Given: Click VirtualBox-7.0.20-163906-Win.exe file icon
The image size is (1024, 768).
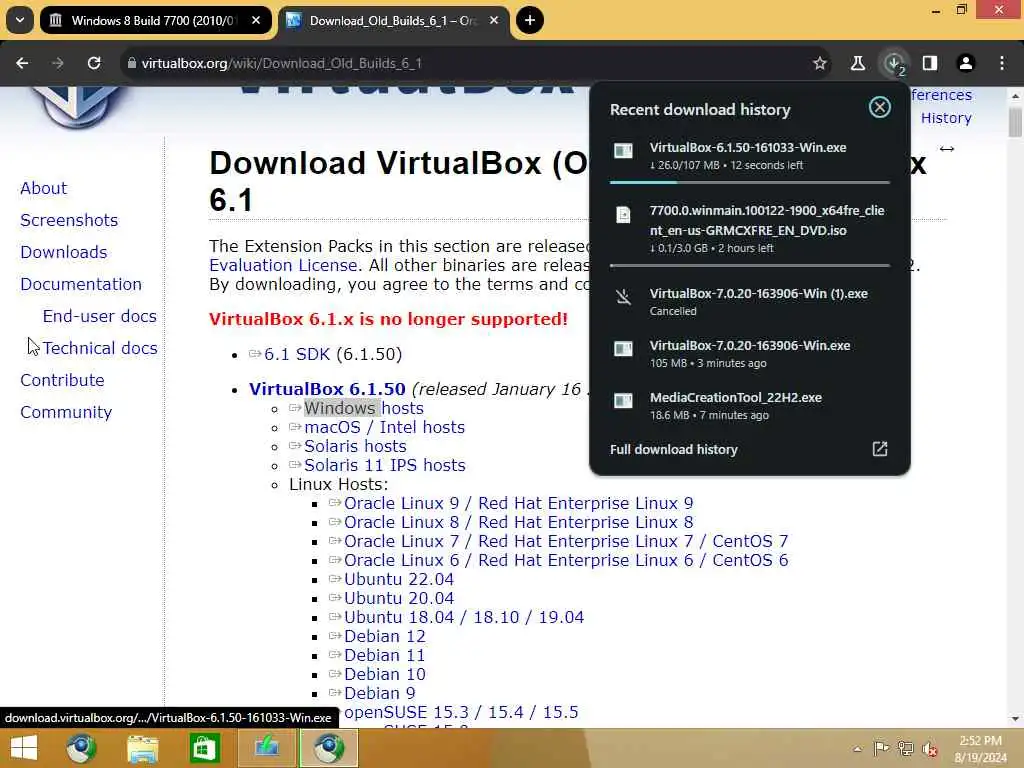Looking at the screenshot, I should pos(623,349).
